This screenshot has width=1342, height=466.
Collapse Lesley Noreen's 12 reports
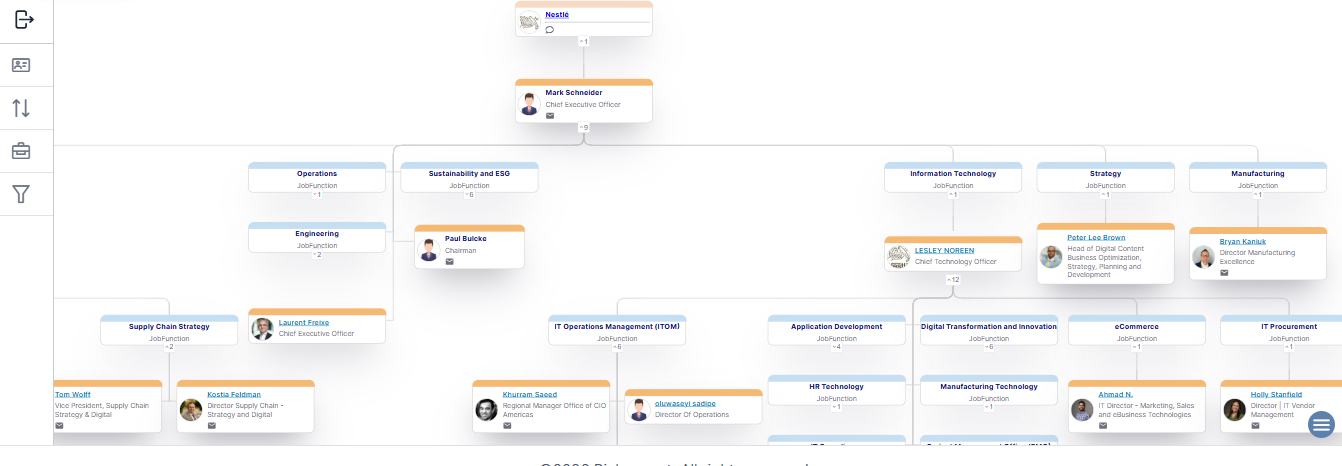[x=953, y=279]
